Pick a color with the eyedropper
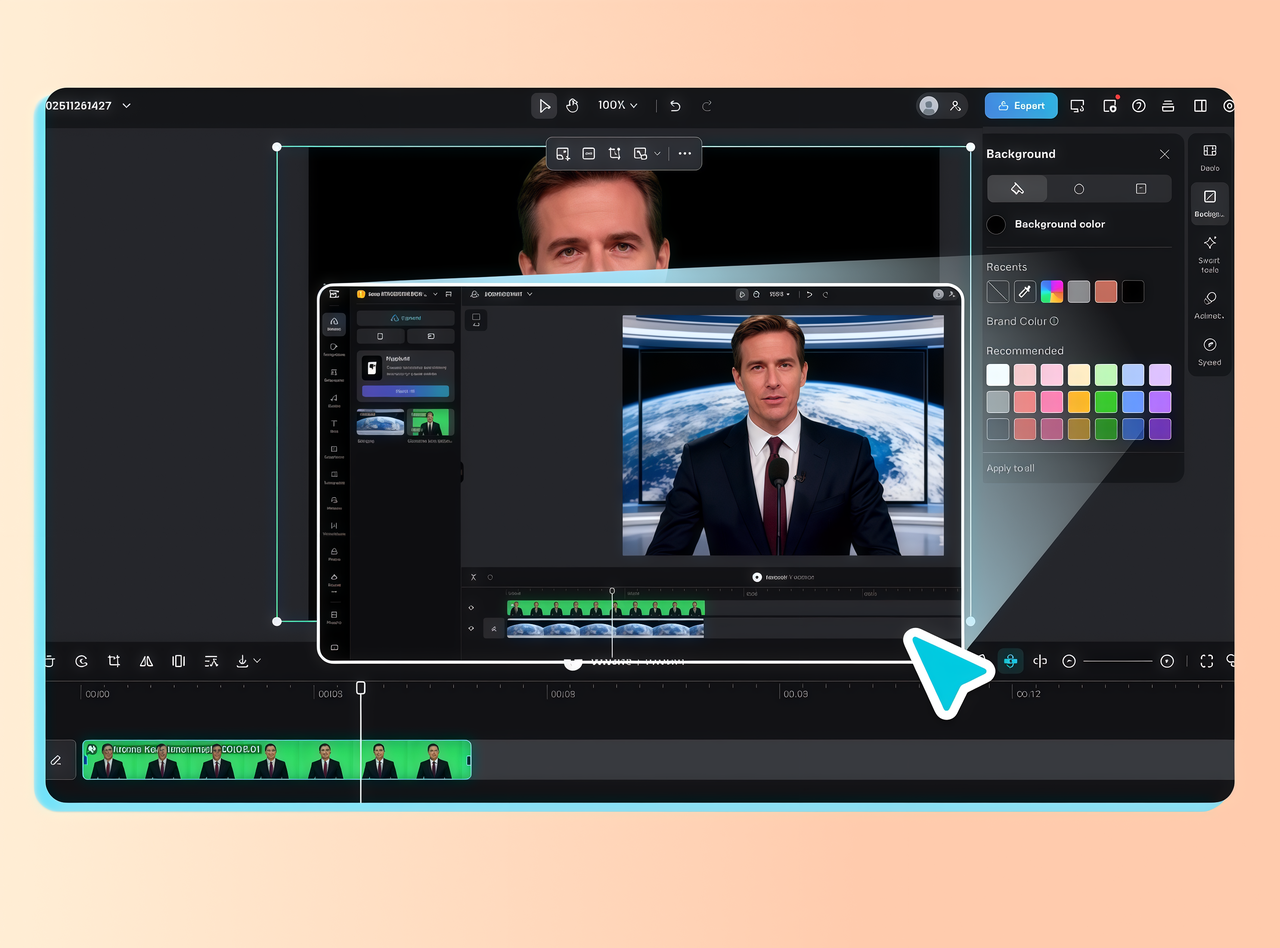Image resolution: width=1280 pixels, height=948 pixels. pyautogui.click(x=1025, y=292)
